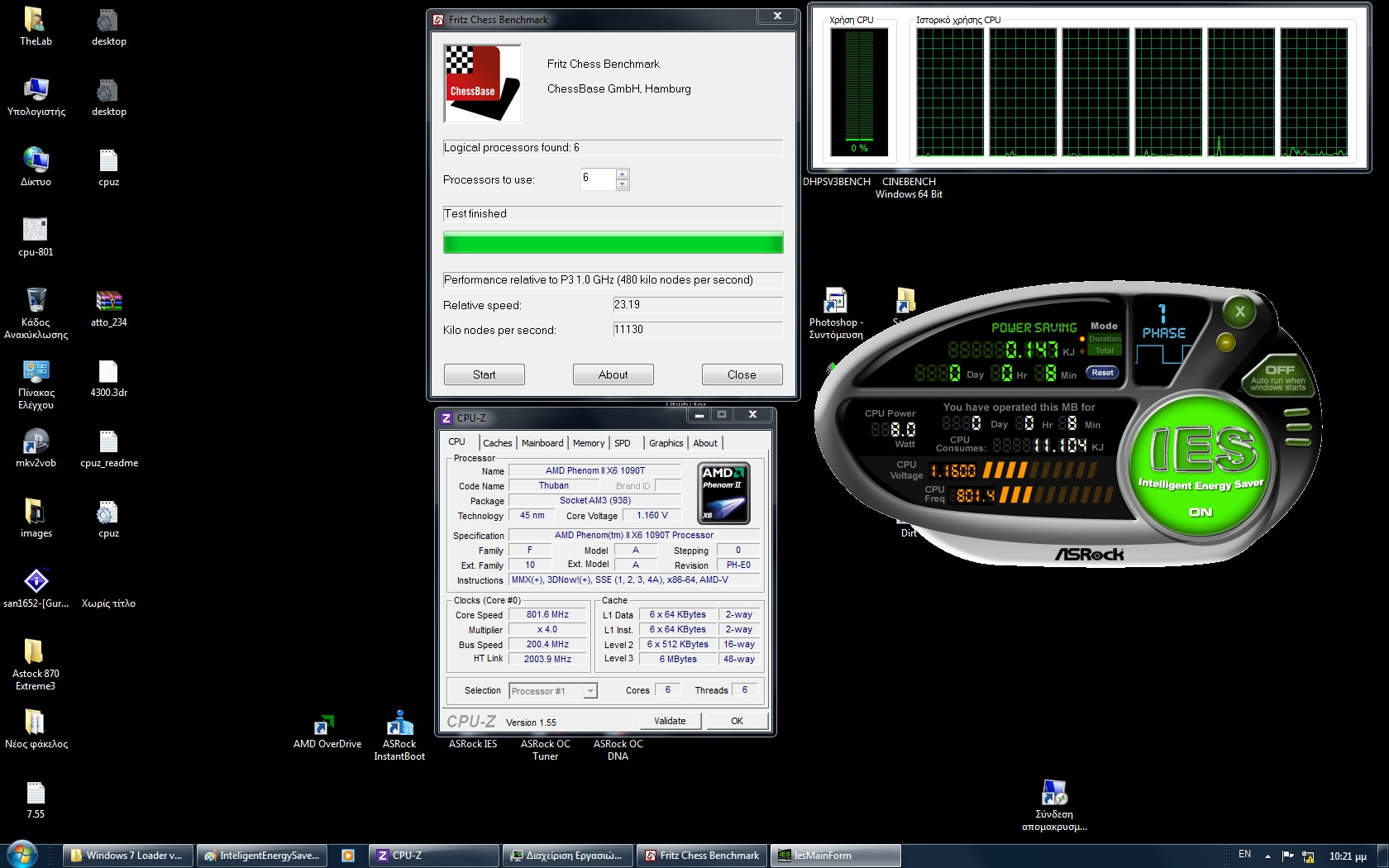Open Σύνδεση απομακρυσμ... remote desktop icon

pos(1054,805)
